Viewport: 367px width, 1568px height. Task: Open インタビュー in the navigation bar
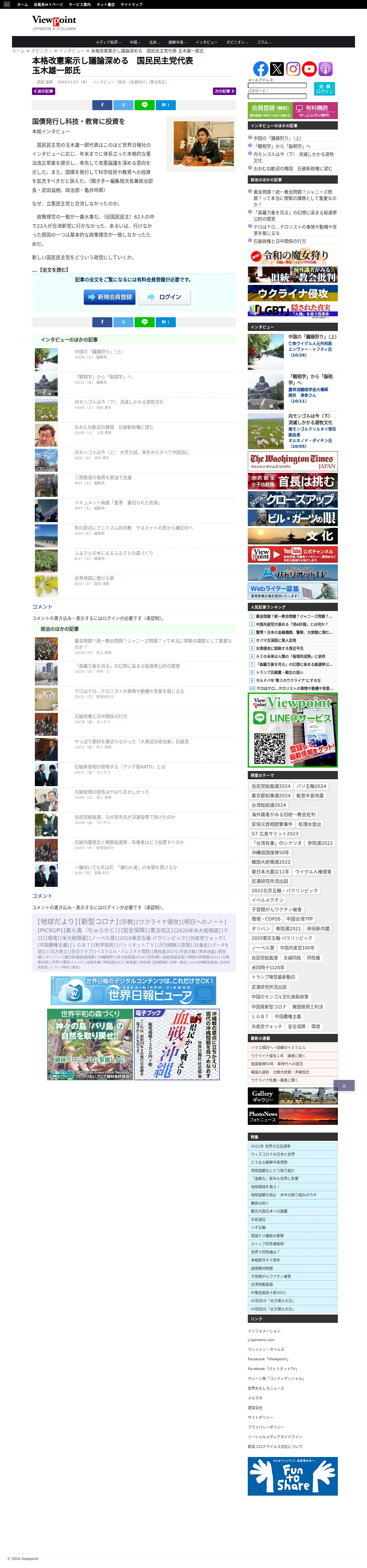coord(206,42)
